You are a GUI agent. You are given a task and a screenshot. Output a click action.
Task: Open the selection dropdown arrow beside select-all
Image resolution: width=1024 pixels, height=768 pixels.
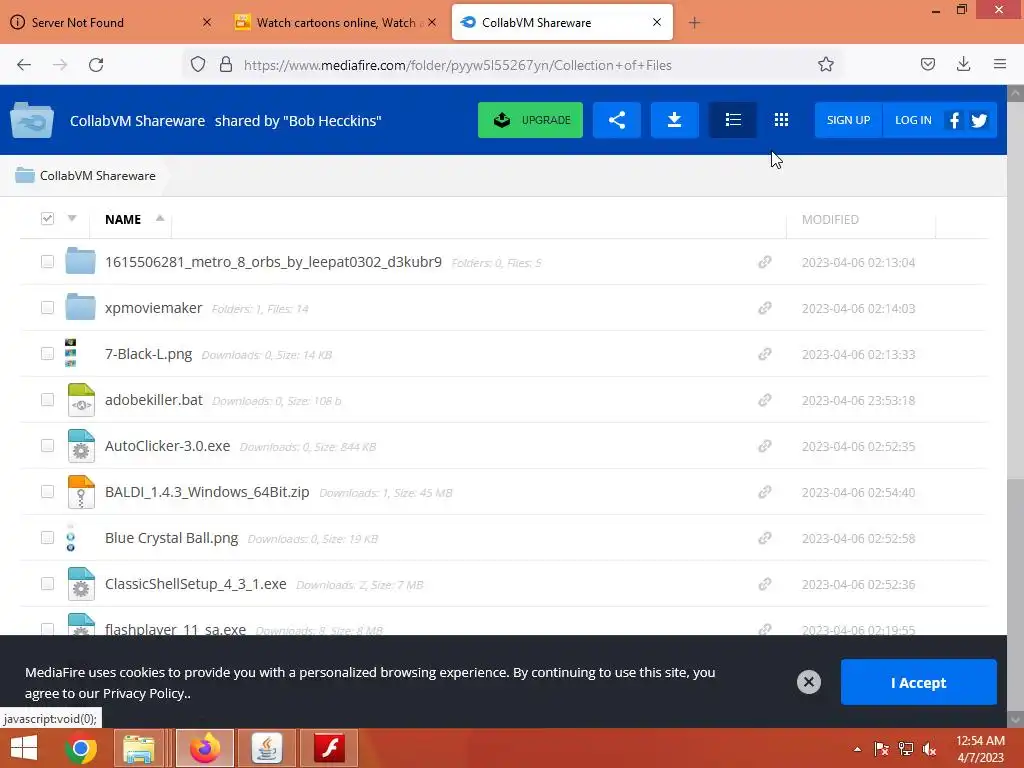pyautogui.click(x=72, y=218)
